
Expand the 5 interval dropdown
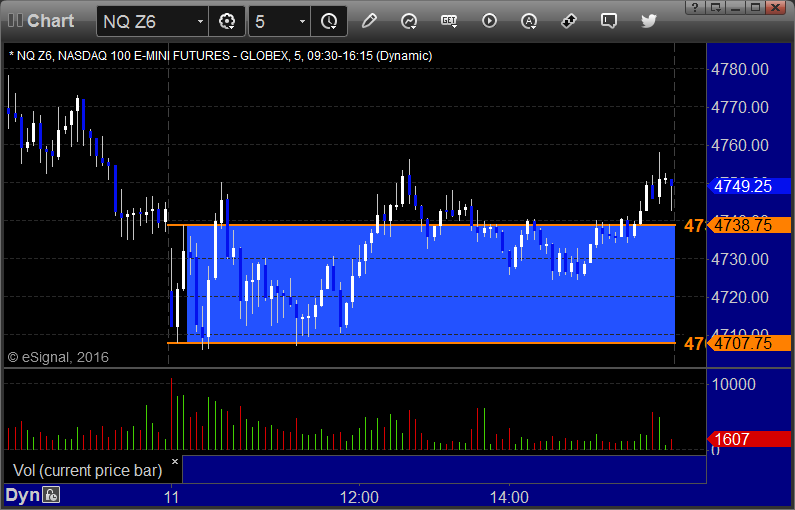(302, 21)
